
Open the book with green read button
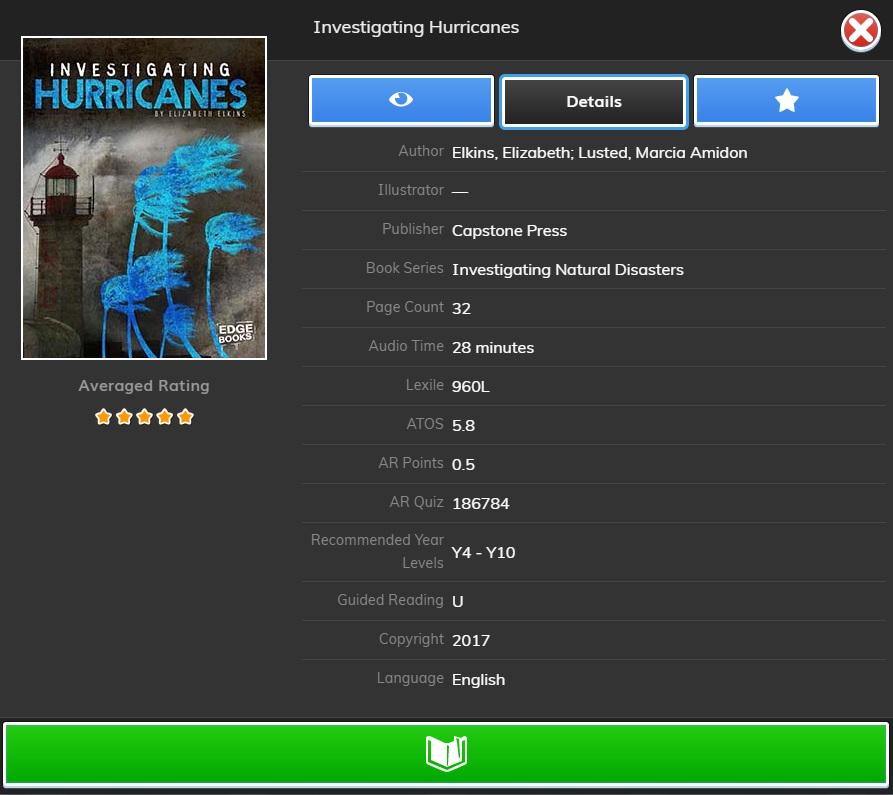(x=446, y=752)
